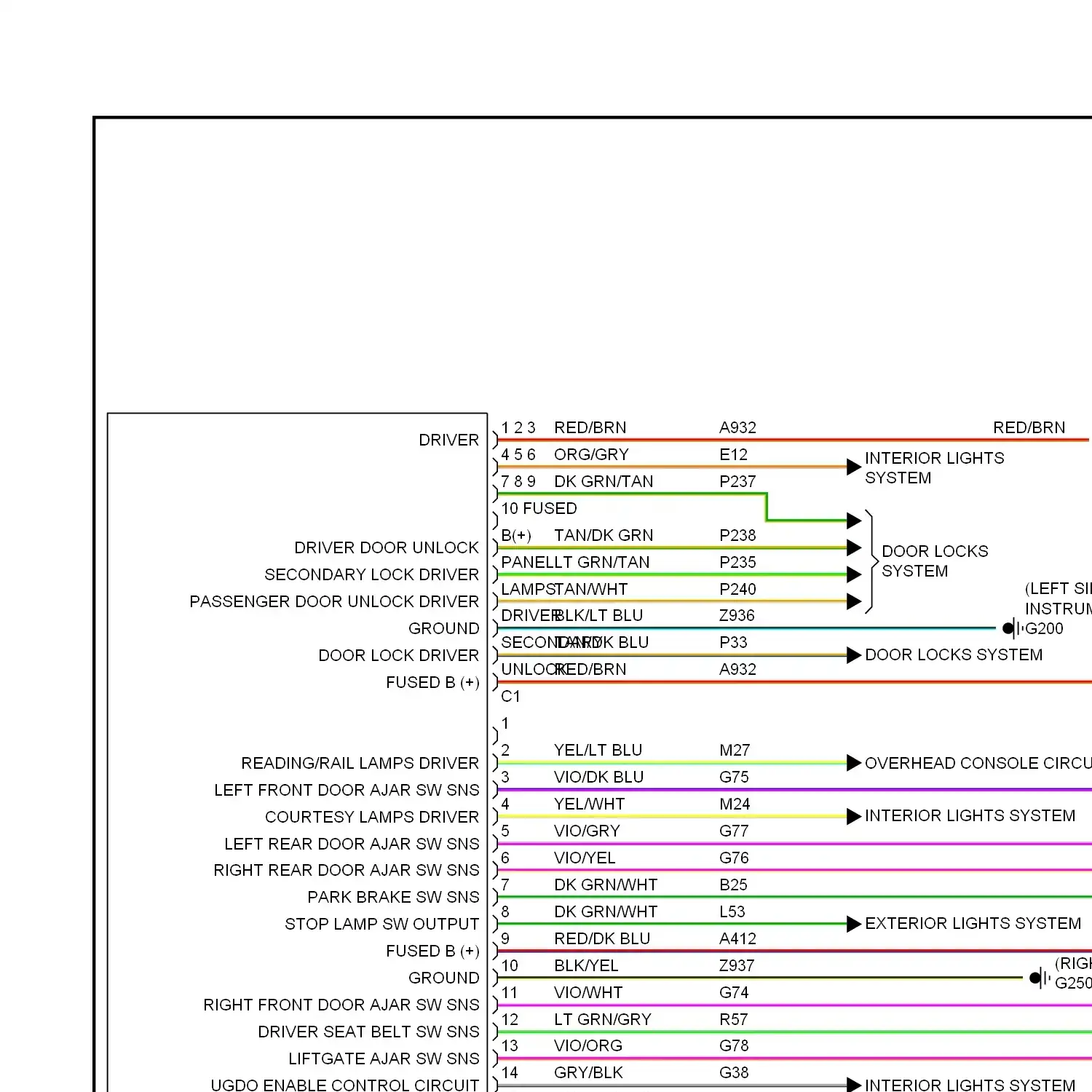Viewport: 1092px width, 1092px height.
Task: Select the 'VIO/GRY' wire color label
Action: [x=587, y=831]
